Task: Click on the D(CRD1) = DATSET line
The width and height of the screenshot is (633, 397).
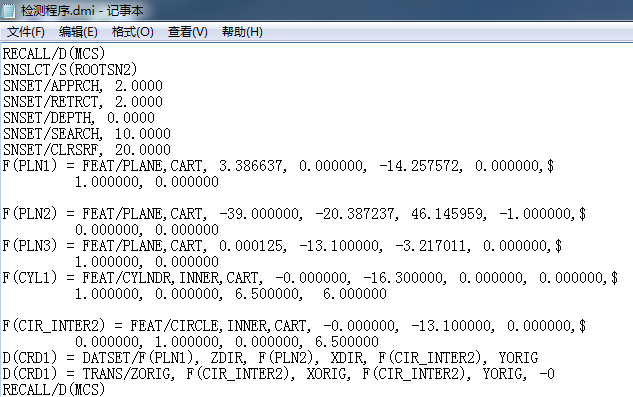Action: [270, 358]
